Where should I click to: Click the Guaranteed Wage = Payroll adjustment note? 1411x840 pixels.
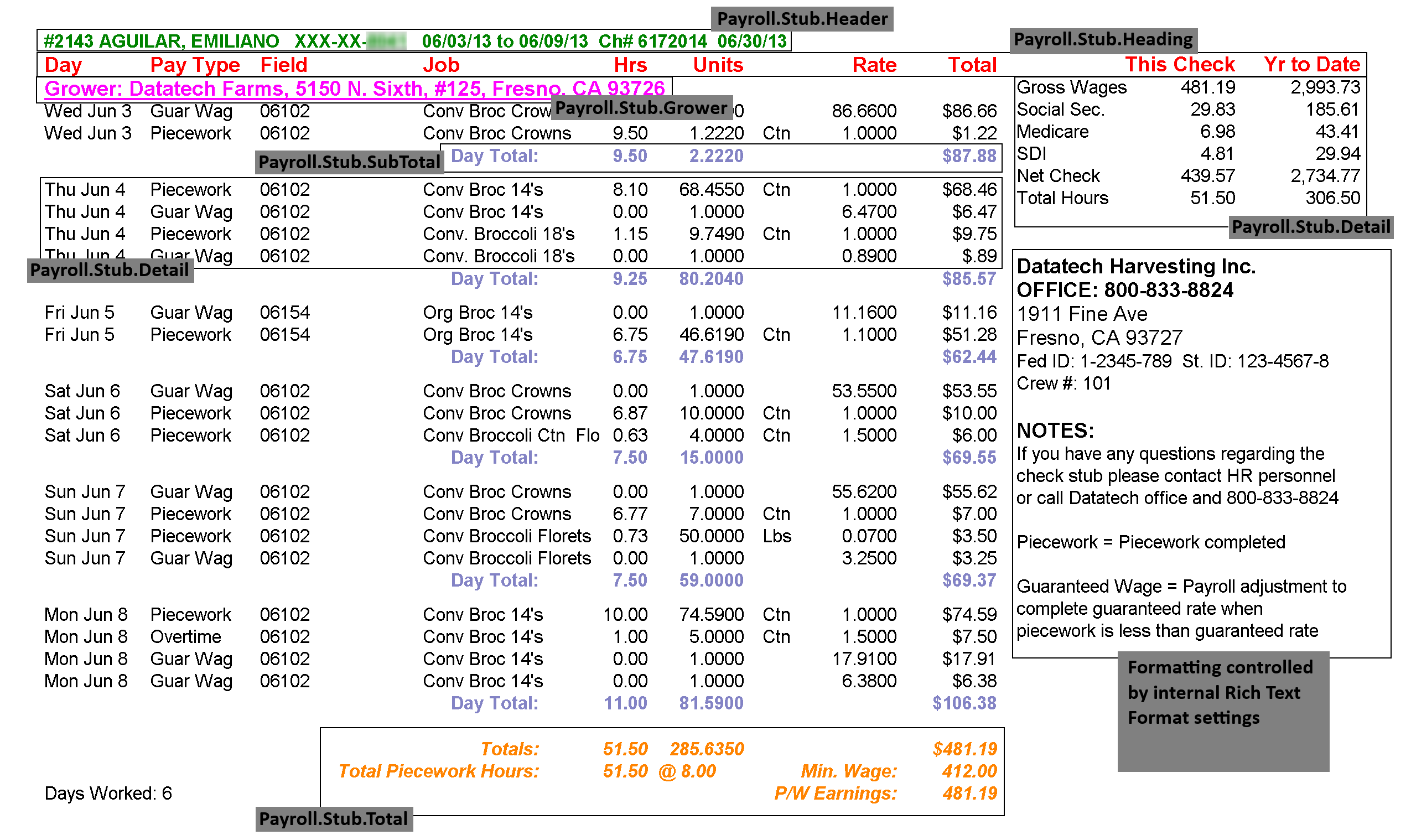click(x=1181, y=609)
